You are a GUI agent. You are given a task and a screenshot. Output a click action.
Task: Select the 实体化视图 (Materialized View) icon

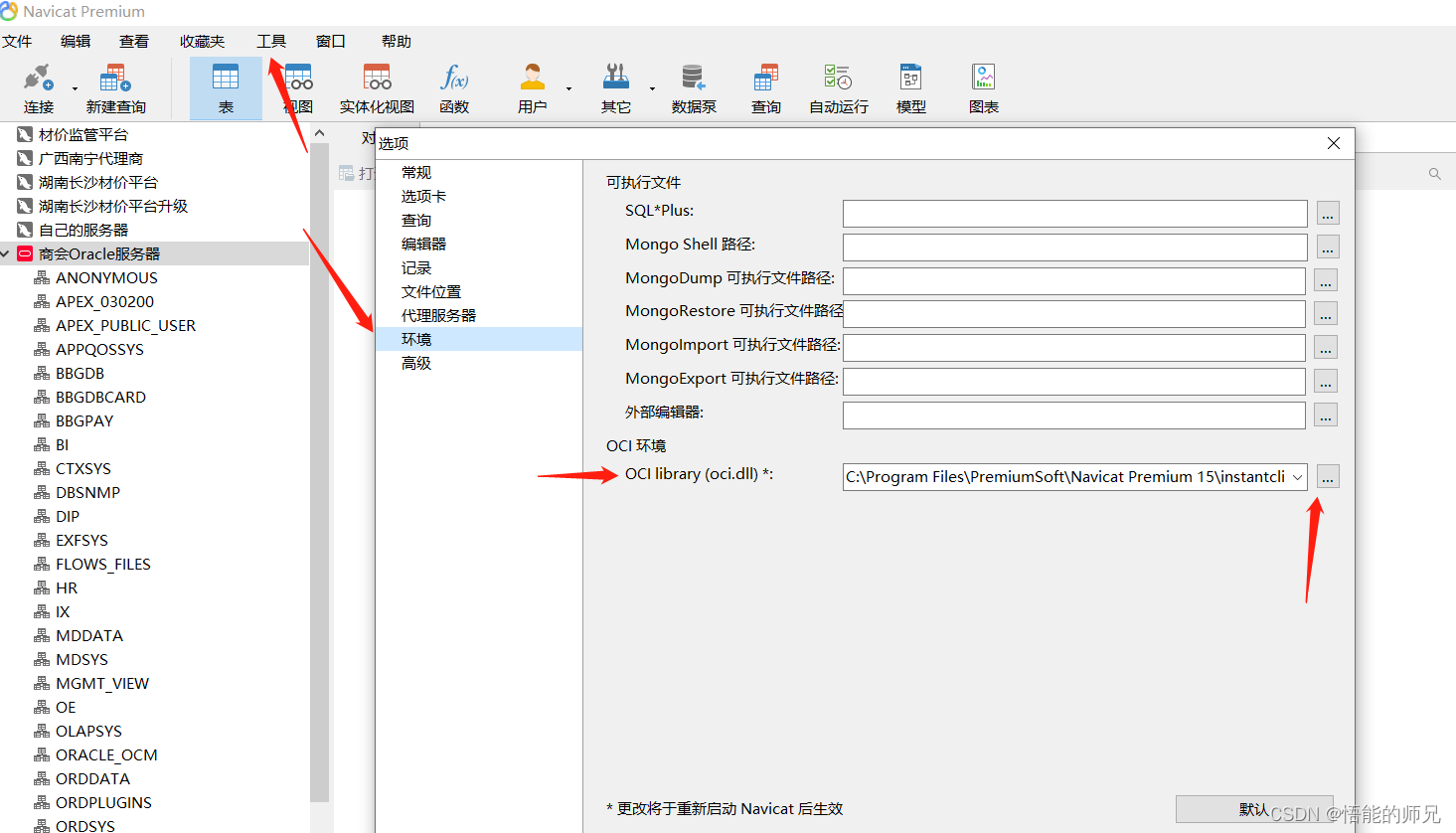coord(377,88)
